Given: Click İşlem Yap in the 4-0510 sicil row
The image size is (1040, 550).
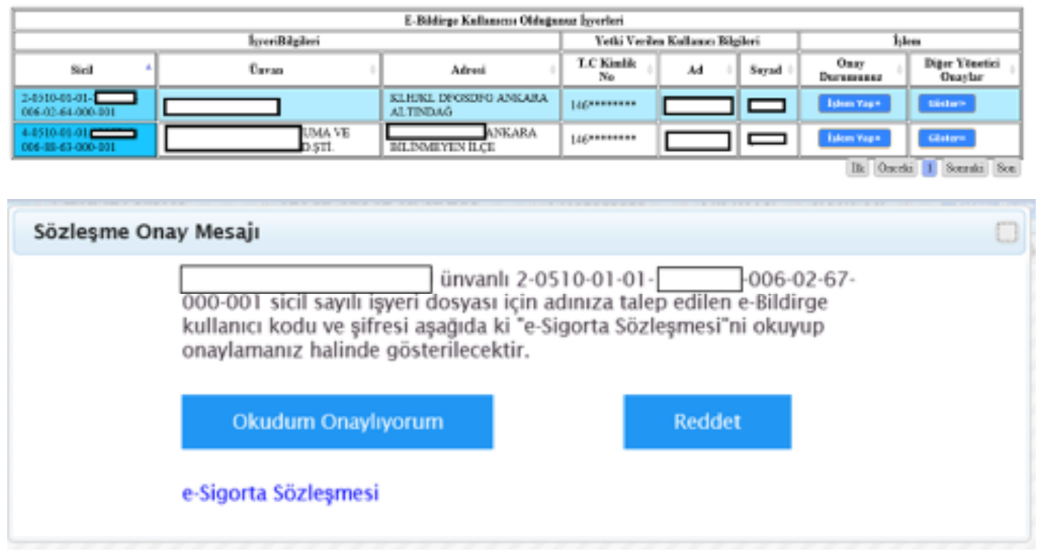Looking at the screenshot, I should pyautogui.click(x=854, y=138).
